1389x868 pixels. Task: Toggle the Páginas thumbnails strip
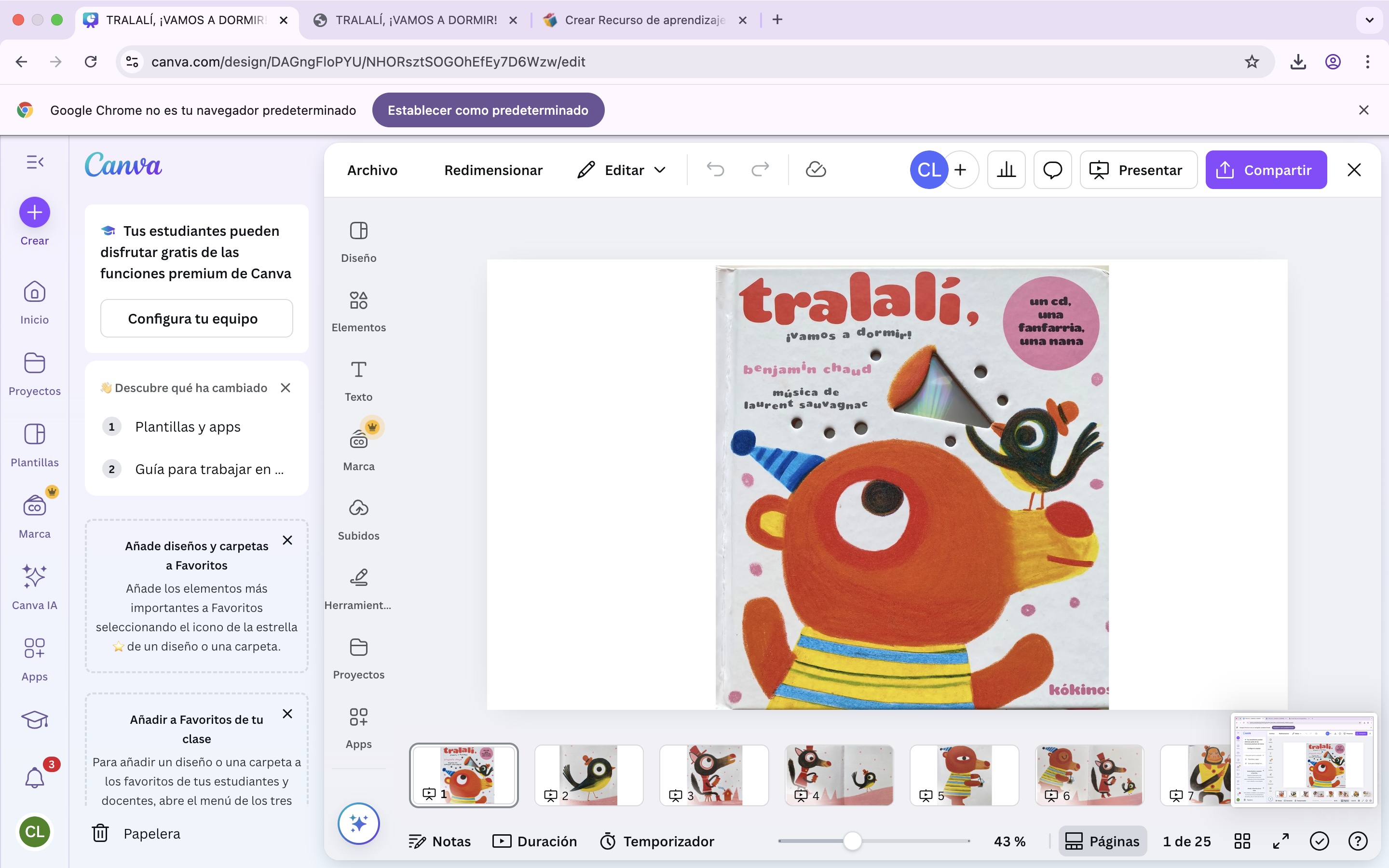pos(1103,841)
